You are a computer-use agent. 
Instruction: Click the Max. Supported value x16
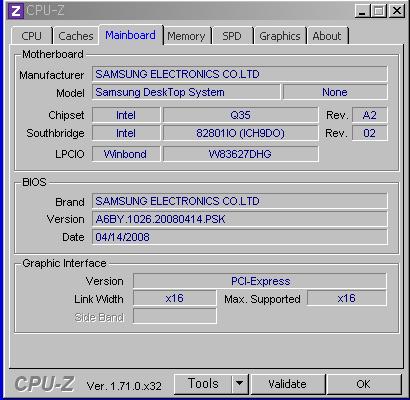(x=347, y=298)
